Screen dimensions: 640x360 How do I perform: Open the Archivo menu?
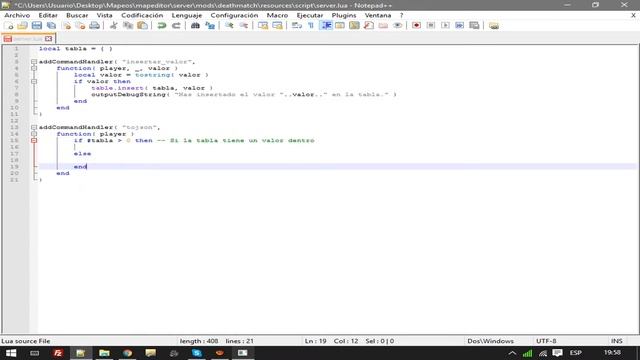(17, 15)
